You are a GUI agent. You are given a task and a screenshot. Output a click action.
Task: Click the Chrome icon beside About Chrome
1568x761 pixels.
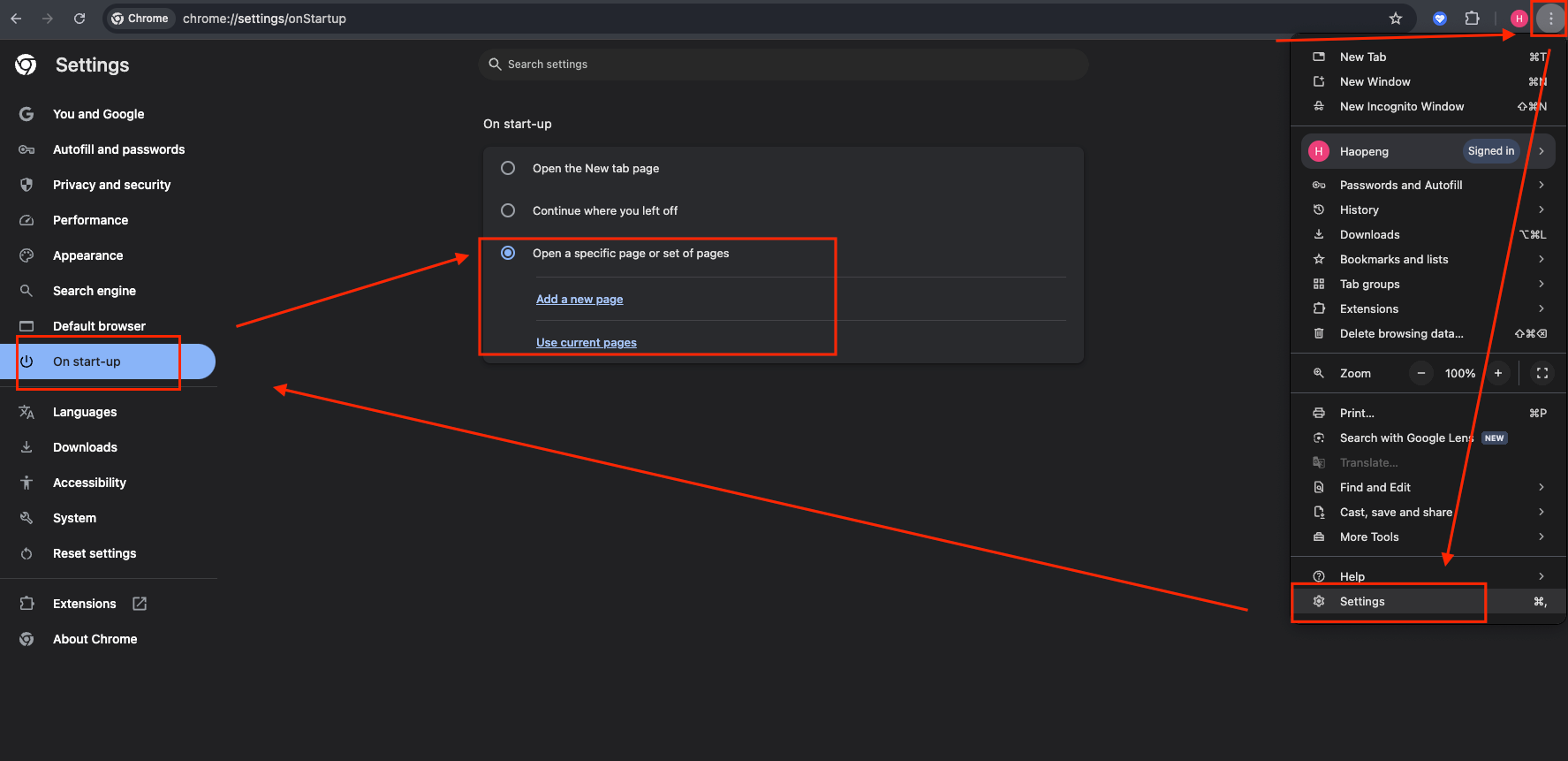(27, 639)
